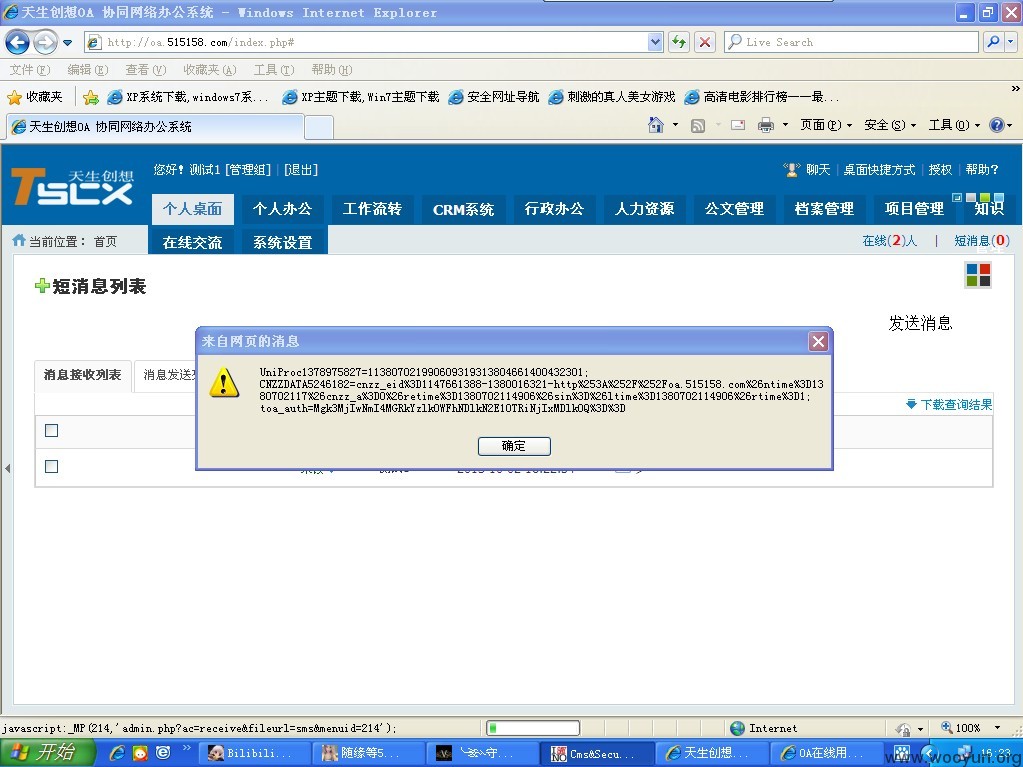
Task: Click the Read Mail envelope icon
Action: 738,125
